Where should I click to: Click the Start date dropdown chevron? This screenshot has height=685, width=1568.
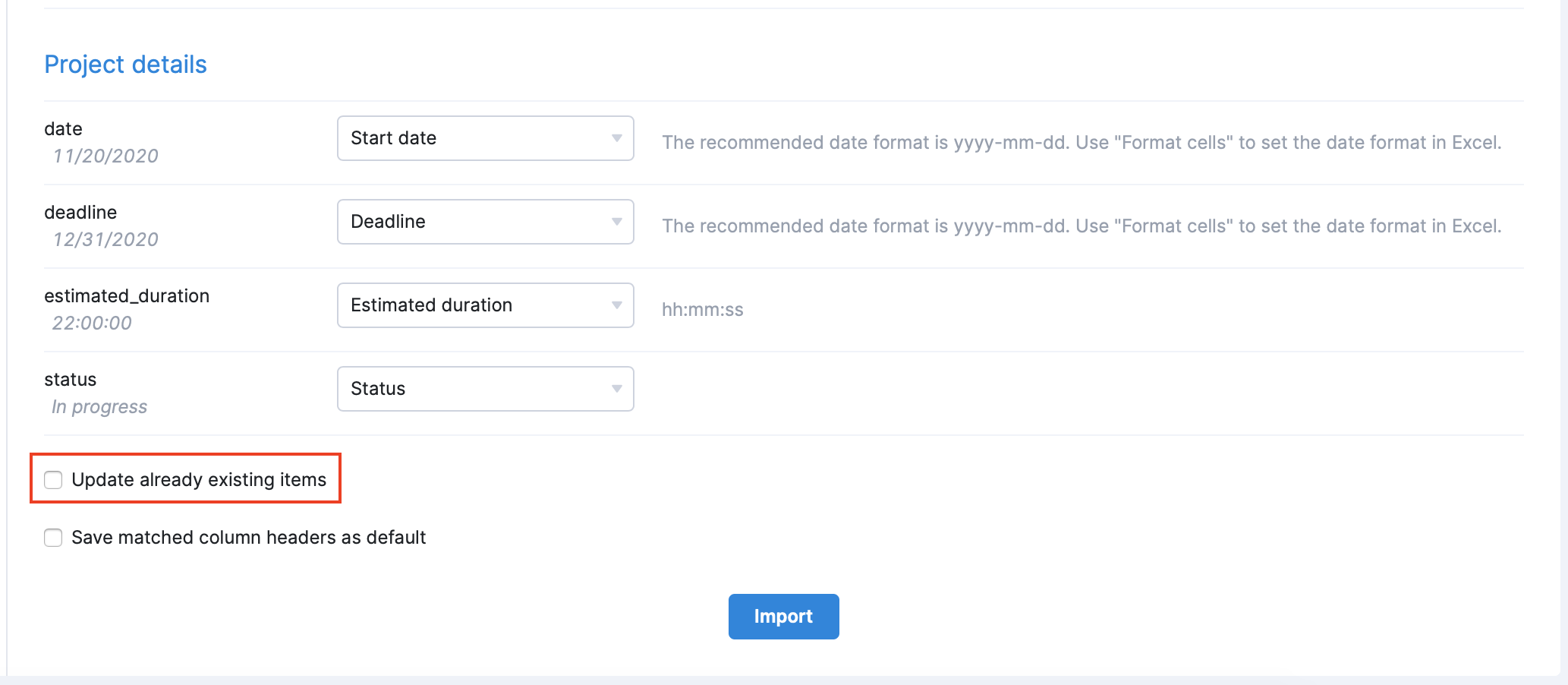pos(617,138)
